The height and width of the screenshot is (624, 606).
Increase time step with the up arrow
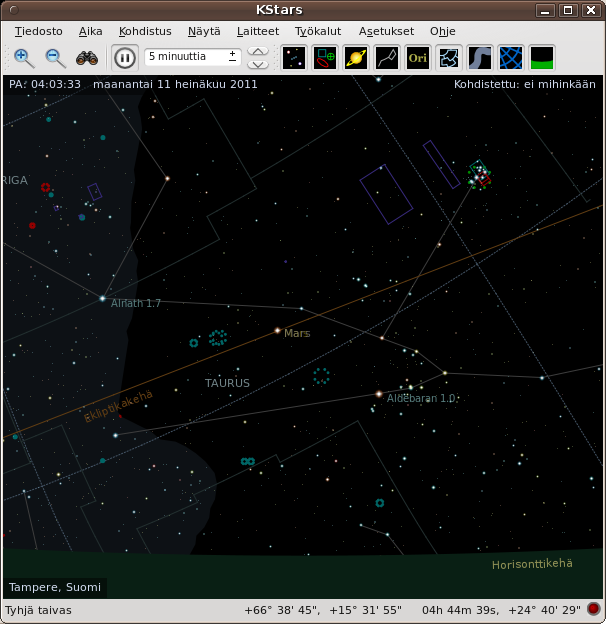tap(258, 52)
